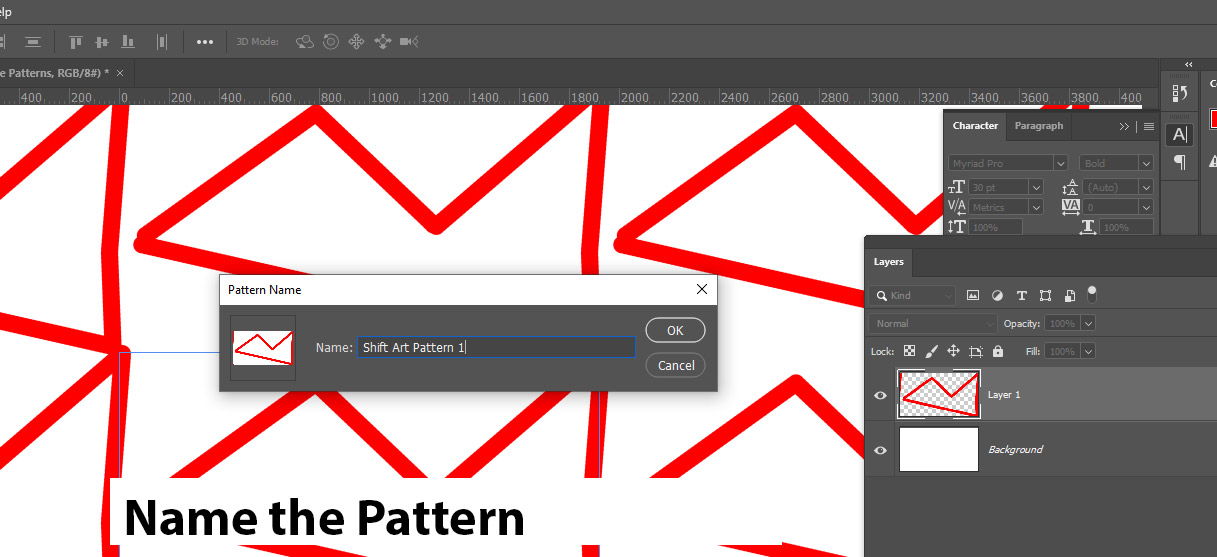The height and width of the screenshot is (557, 1217).
Task: Click the filter for type layers icon
Action: [x=1021, y=296]
